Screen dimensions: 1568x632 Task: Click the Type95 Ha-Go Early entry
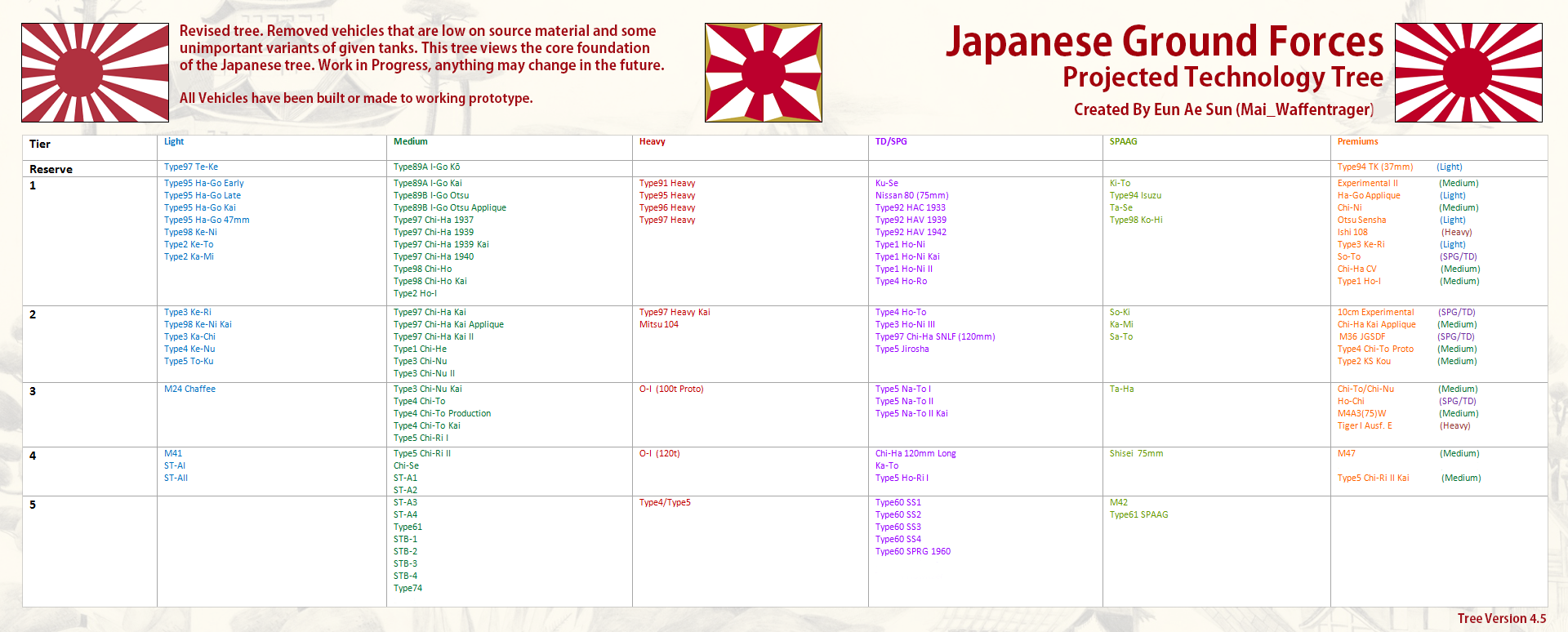(x=203, y=184)
